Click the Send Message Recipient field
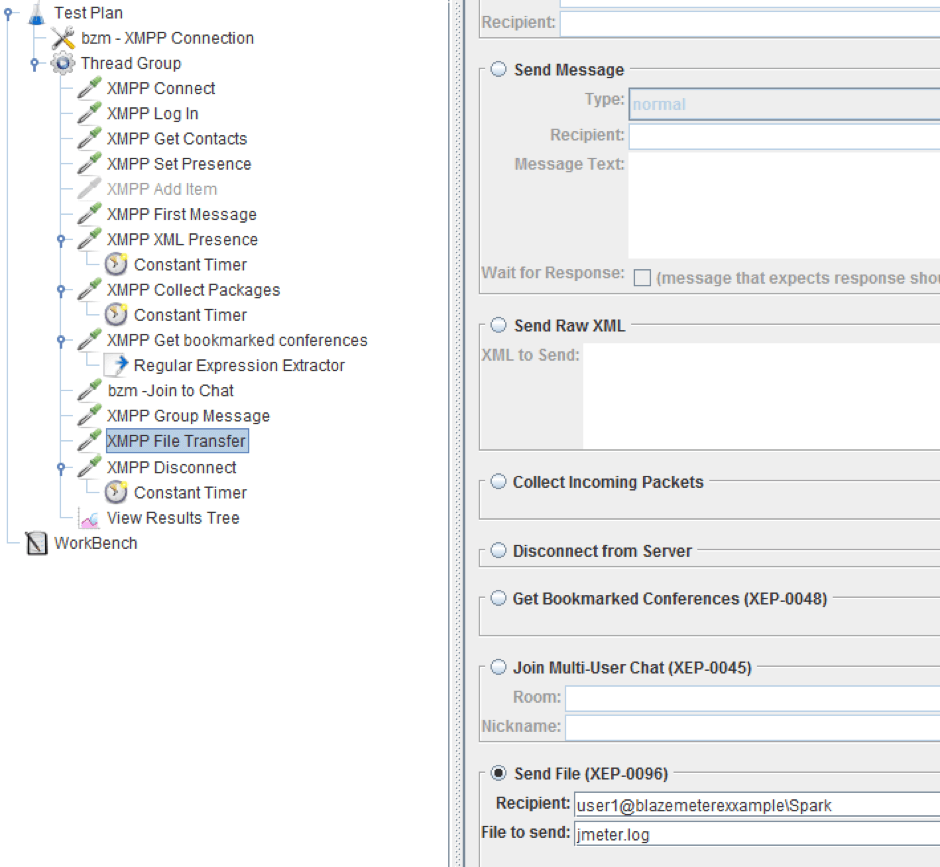The height and width of the screenshot is (867, 940). (784, 137)
